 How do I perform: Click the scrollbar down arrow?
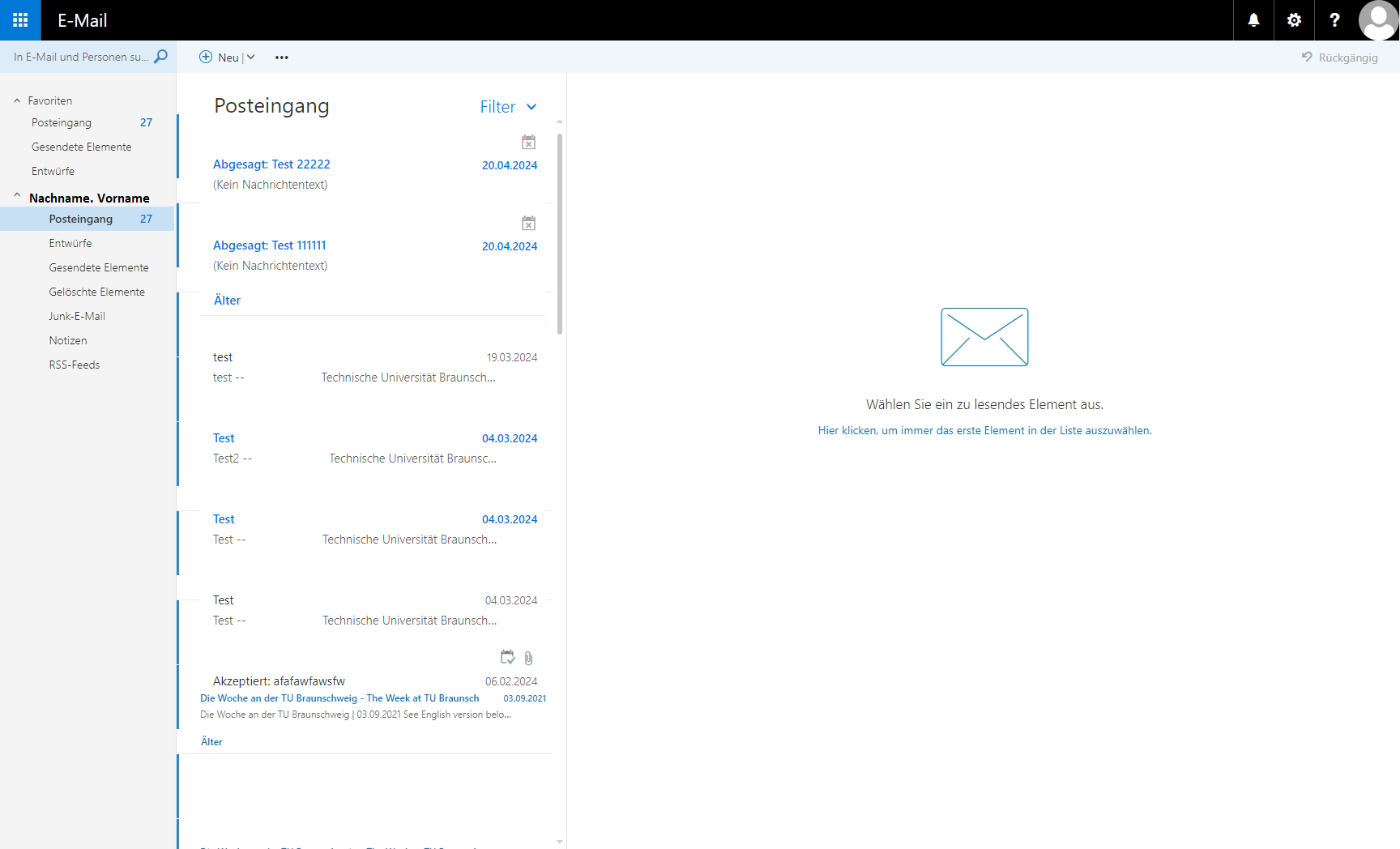click(x=560, y=842)
